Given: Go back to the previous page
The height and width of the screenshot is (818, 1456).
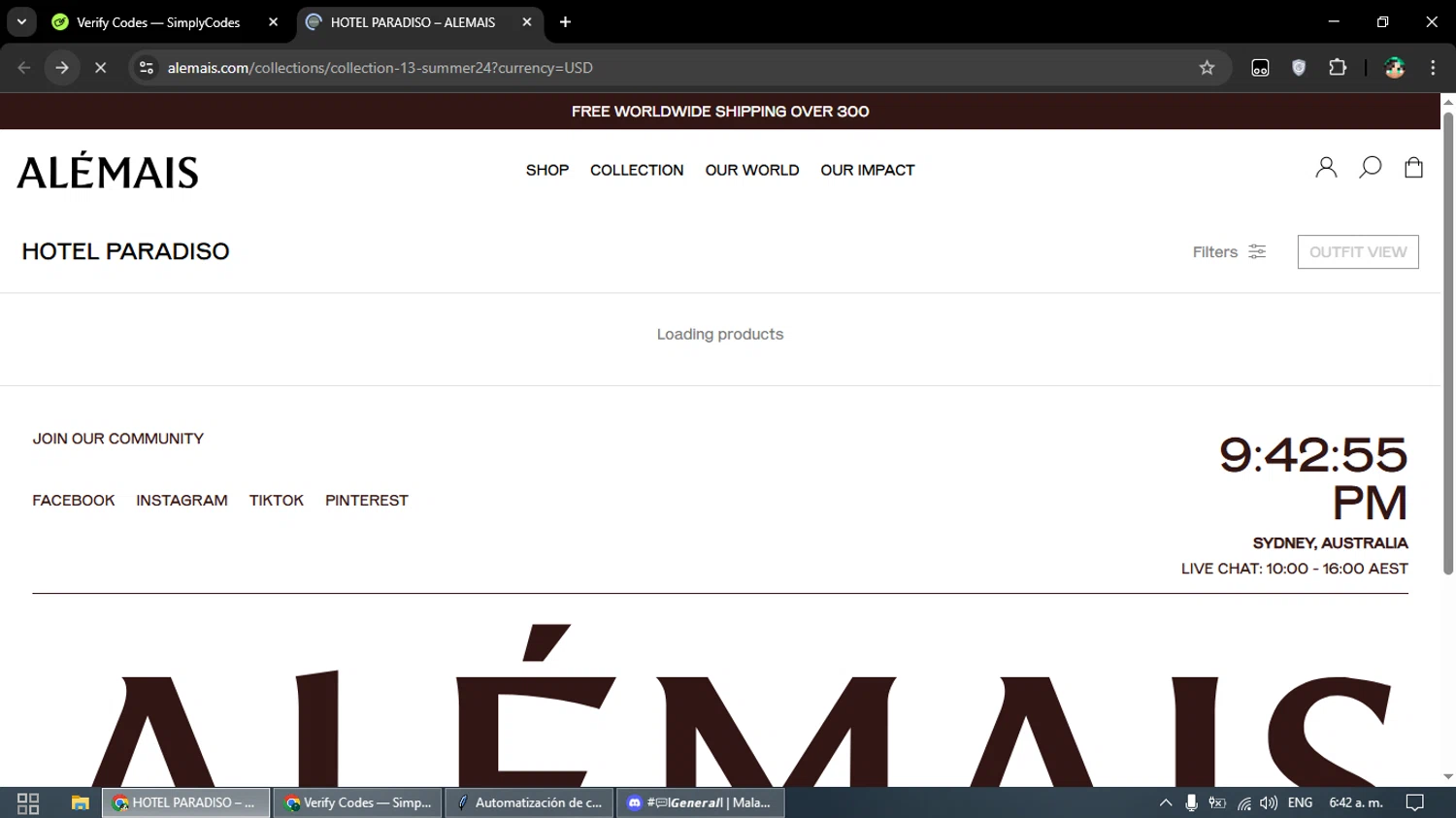Looking at the screenshot, I should click(x=24, y=68).
